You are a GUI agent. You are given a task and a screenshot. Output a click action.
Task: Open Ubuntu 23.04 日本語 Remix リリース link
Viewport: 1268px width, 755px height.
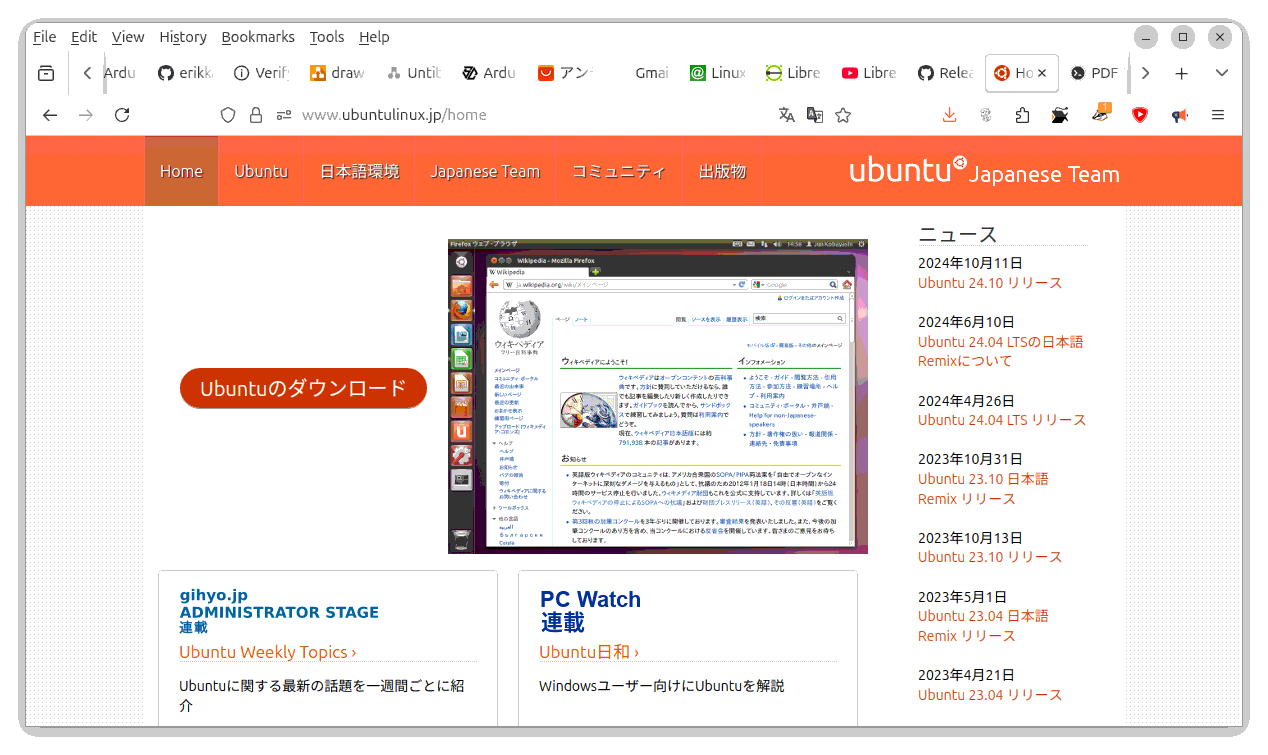click(983, 625)
